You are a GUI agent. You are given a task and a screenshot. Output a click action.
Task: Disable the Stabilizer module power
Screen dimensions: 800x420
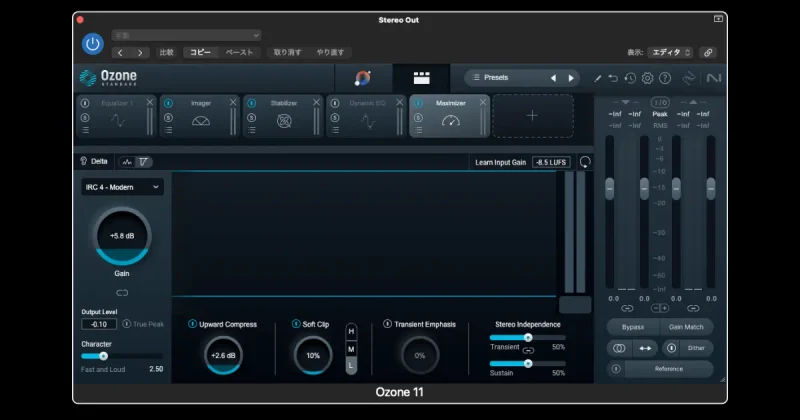pos(252,103)
